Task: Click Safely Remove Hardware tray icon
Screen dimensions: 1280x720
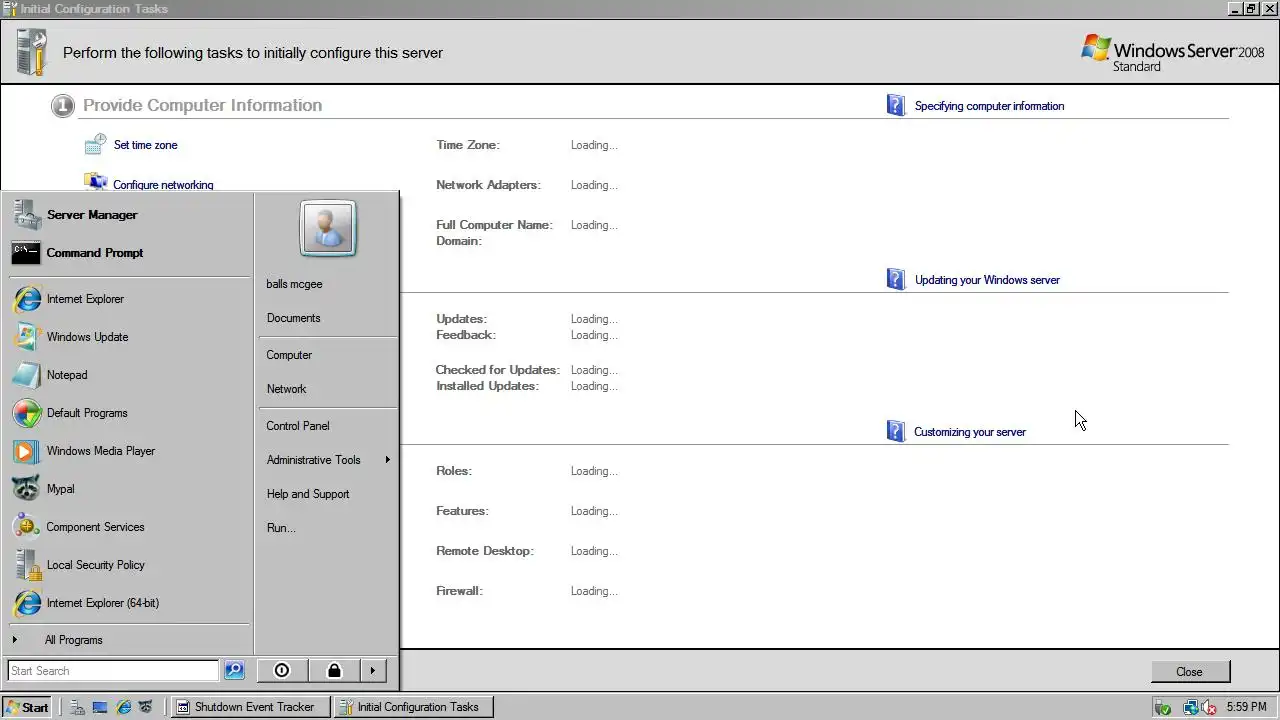Action: pos(1163,707)
